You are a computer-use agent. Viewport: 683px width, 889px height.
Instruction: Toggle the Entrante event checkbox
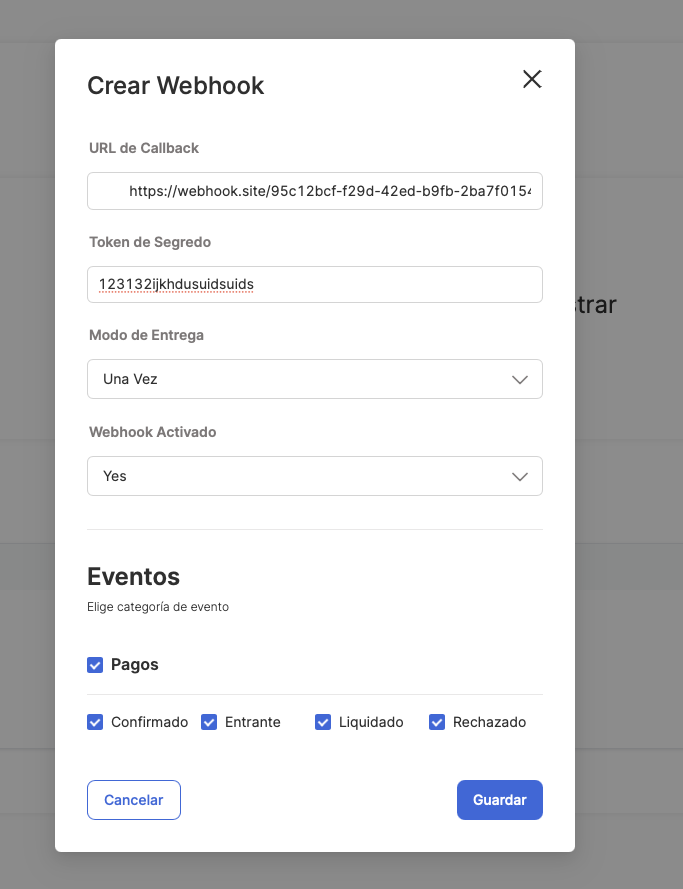(209, 722)
